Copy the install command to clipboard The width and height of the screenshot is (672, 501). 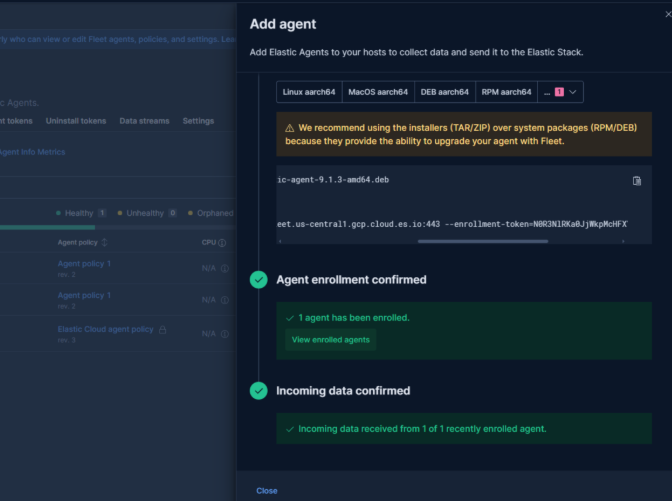pyautogui.click(x=637, y=181)
